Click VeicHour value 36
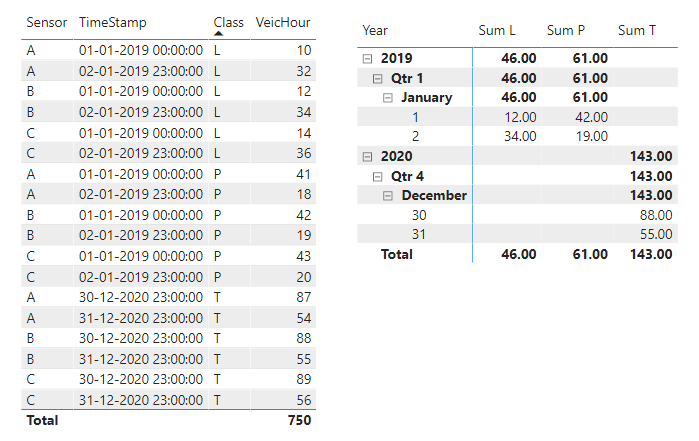Image resolution: width=699 pixels, height=441 pixels. pos(304,153)
